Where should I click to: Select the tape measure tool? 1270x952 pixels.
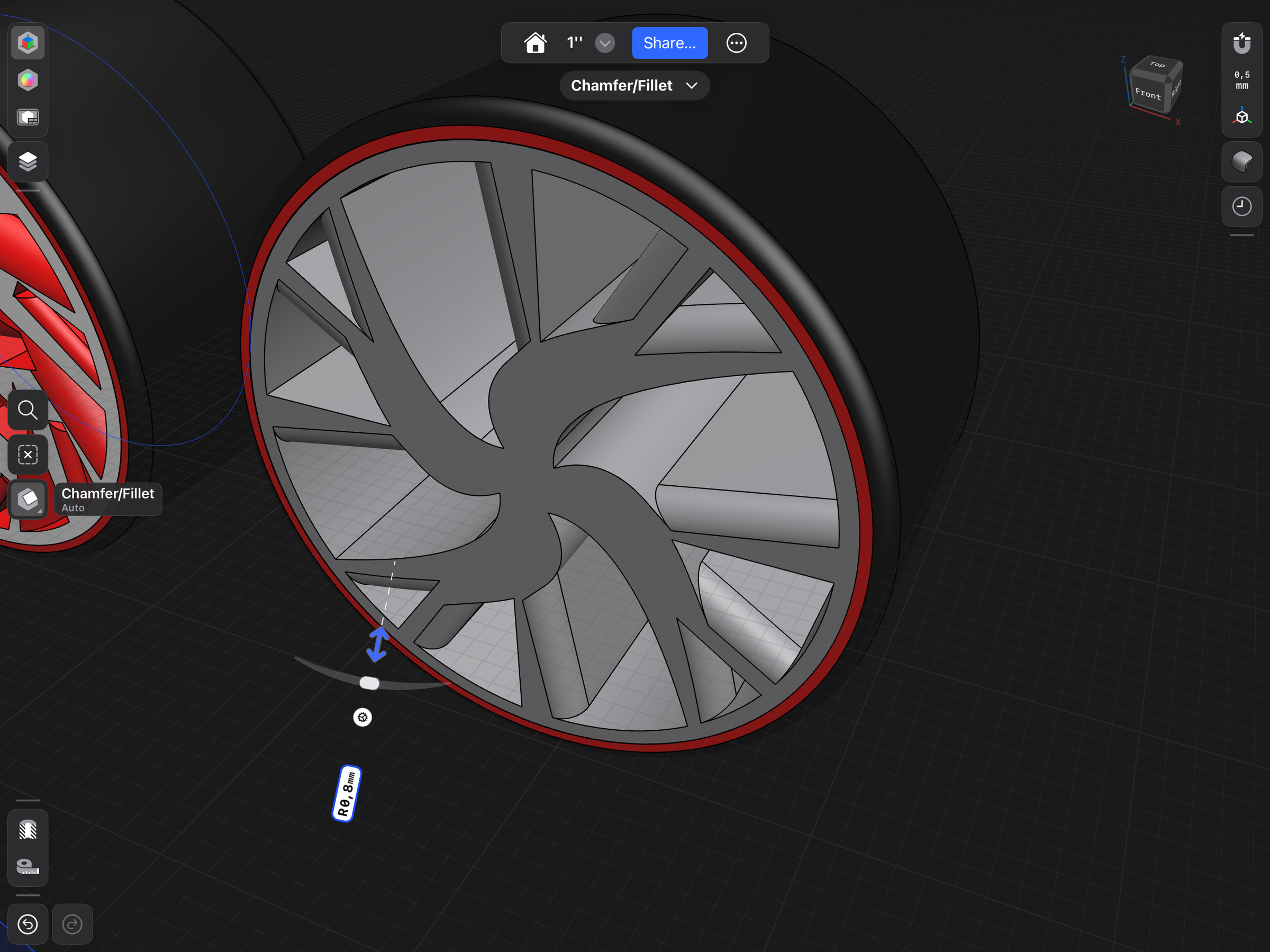click(28, 866)
